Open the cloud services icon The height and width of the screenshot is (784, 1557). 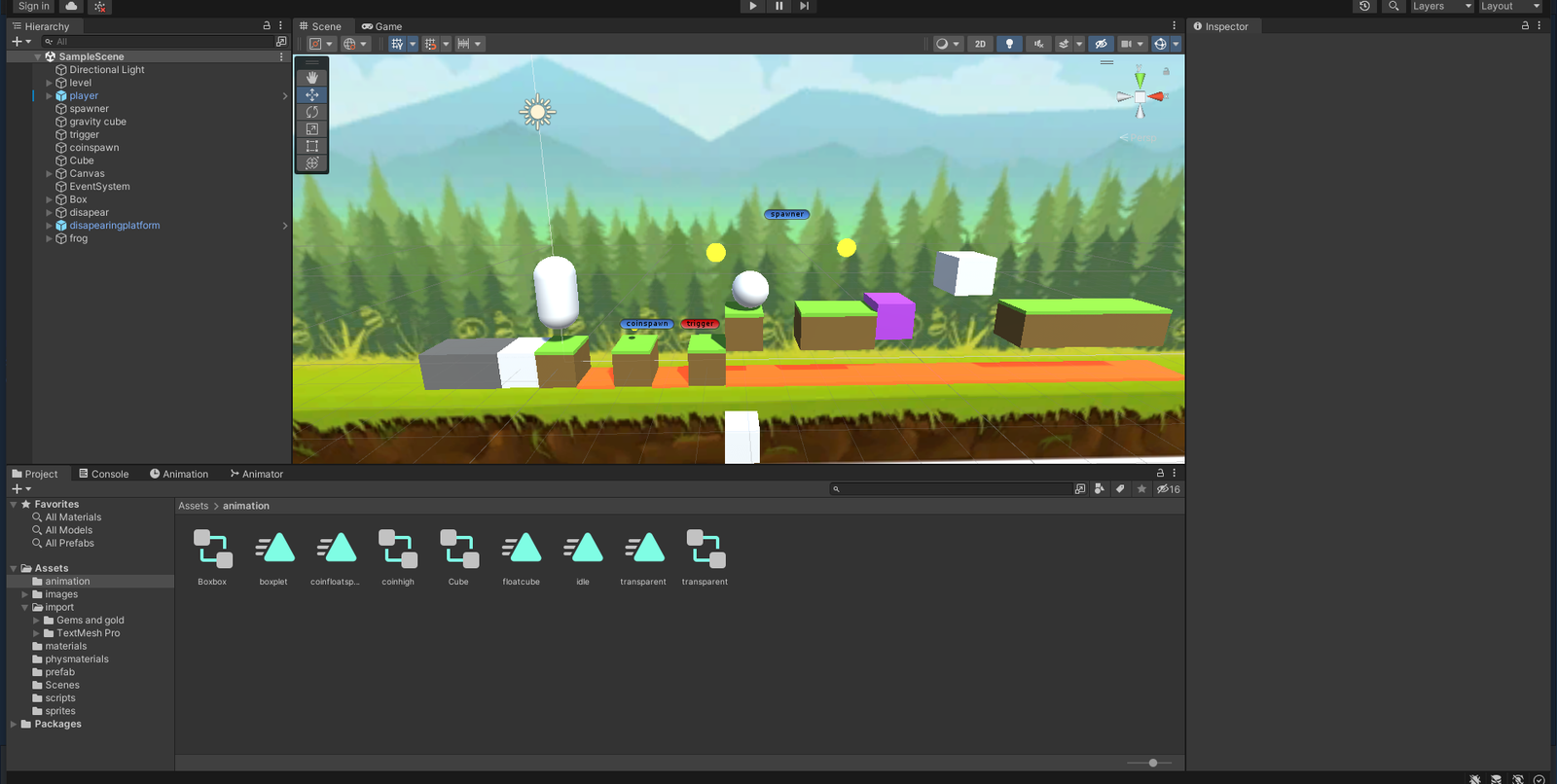[71, 6]
